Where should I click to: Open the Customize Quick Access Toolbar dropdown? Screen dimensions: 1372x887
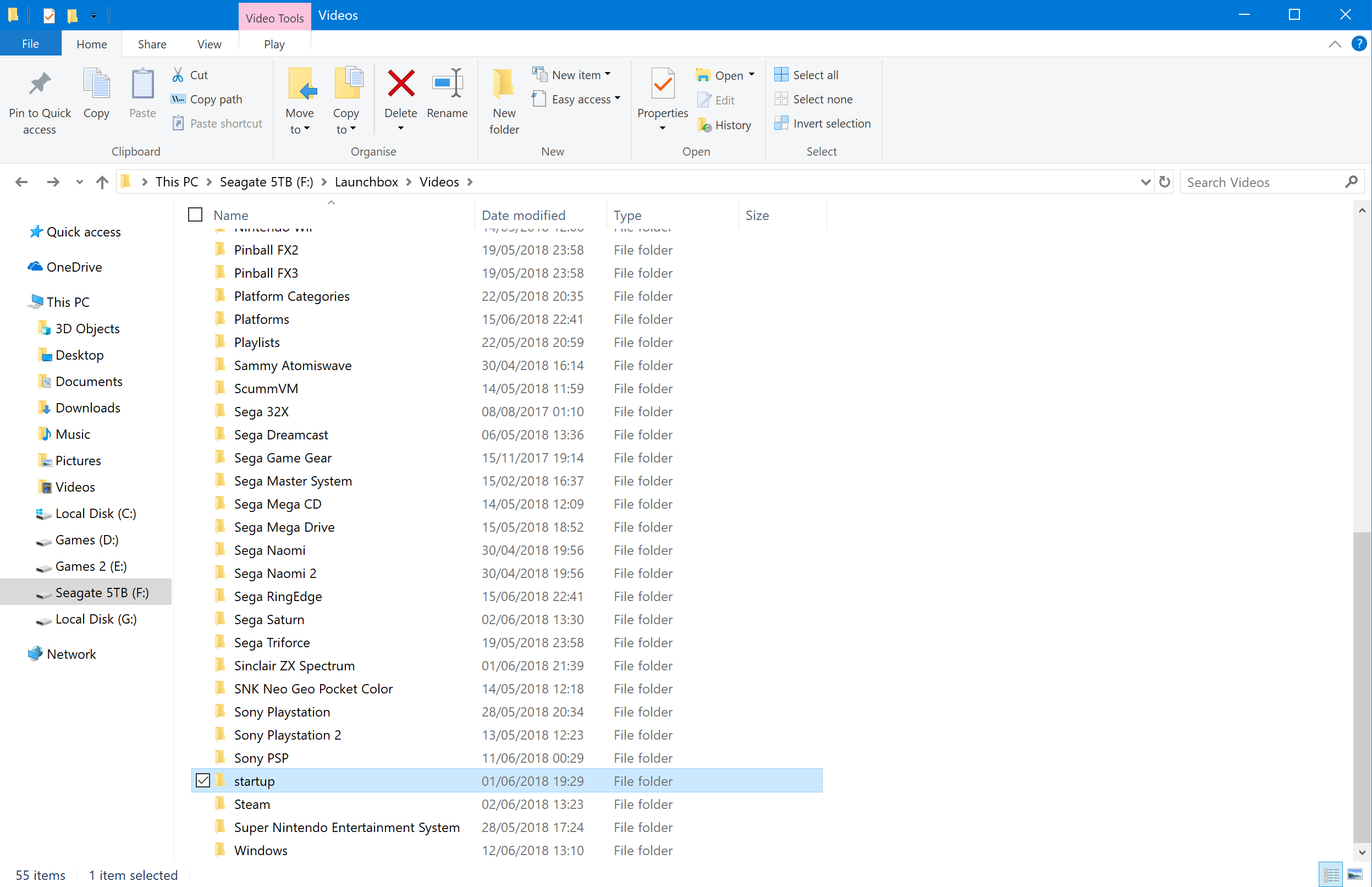click(x=93, y=15)
